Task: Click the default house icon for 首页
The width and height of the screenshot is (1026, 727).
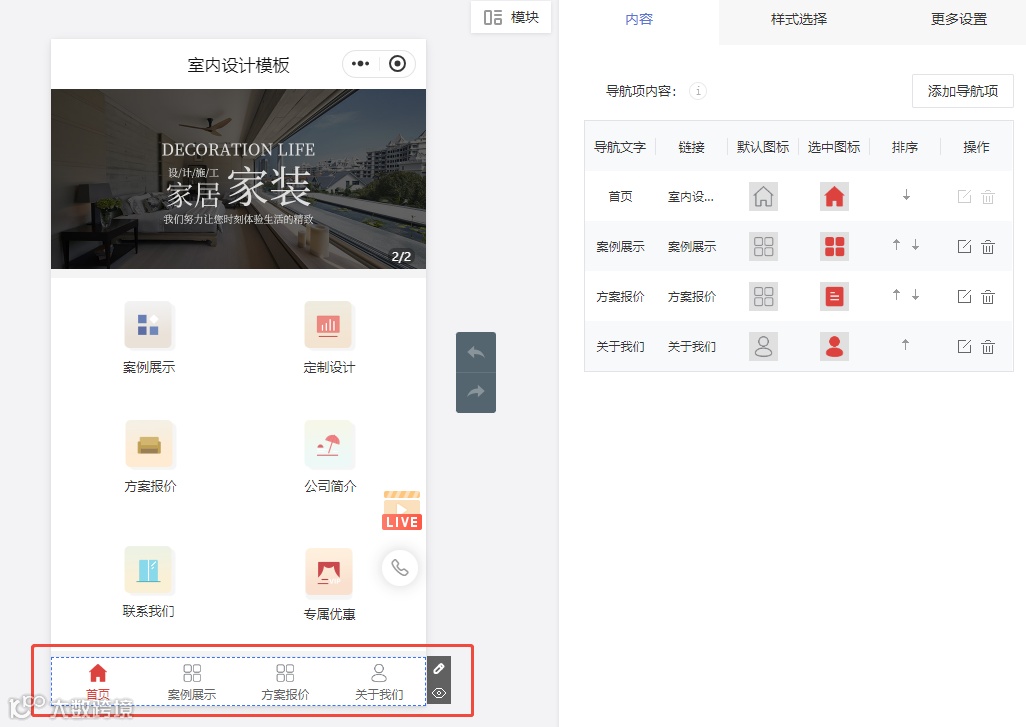Action: pos(763,196)
